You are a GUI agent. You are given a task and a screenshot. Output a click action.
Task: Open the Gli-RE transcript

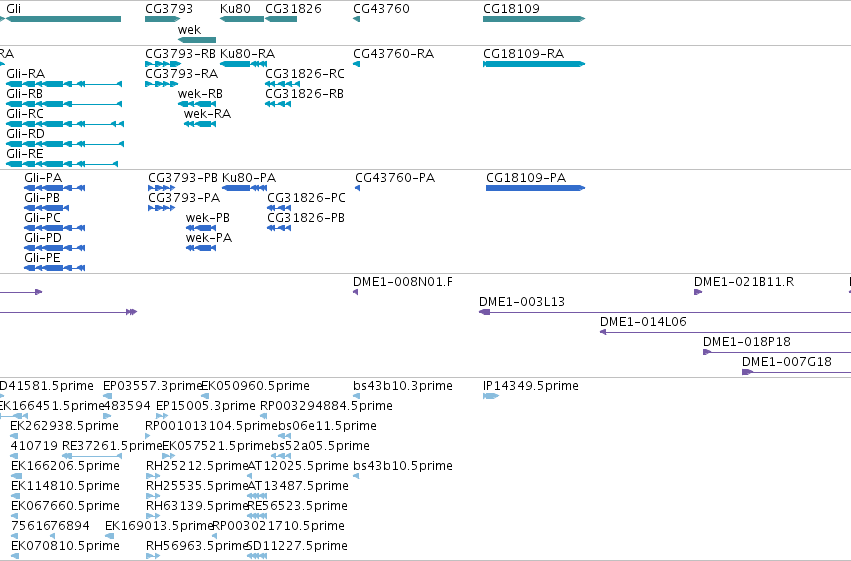(x=25, y=154)
